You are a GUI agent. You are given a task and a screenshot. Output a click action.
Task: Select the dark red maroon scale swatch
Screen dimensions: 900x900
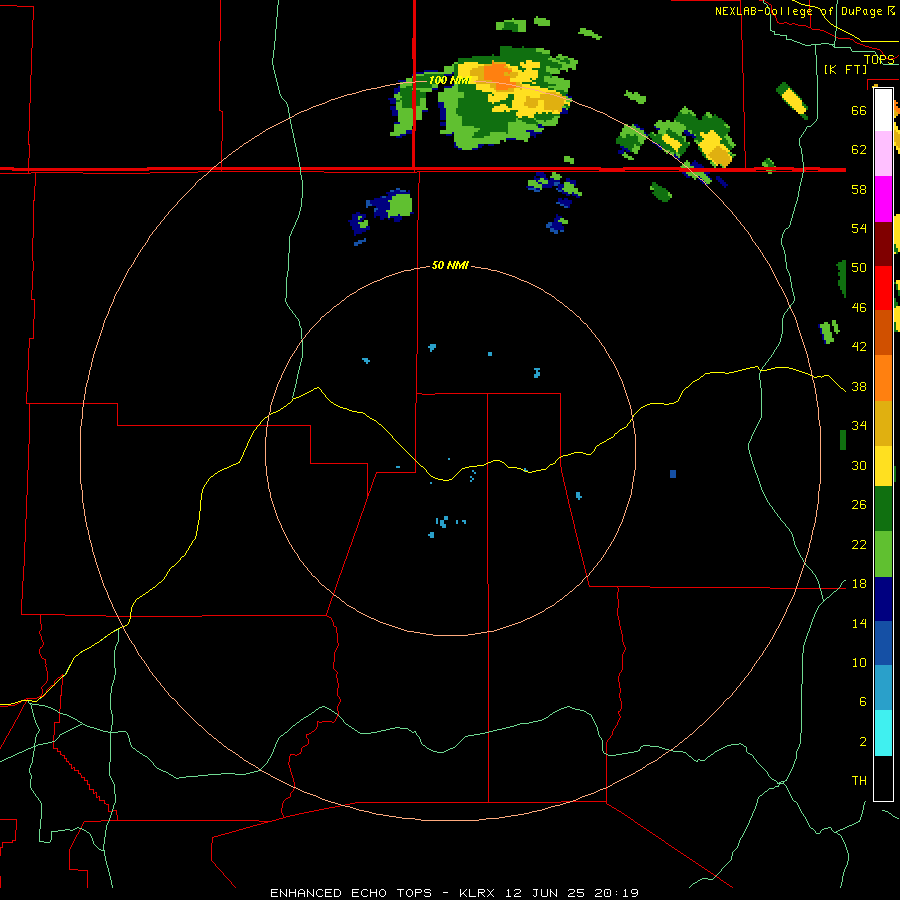click(883, 243)
